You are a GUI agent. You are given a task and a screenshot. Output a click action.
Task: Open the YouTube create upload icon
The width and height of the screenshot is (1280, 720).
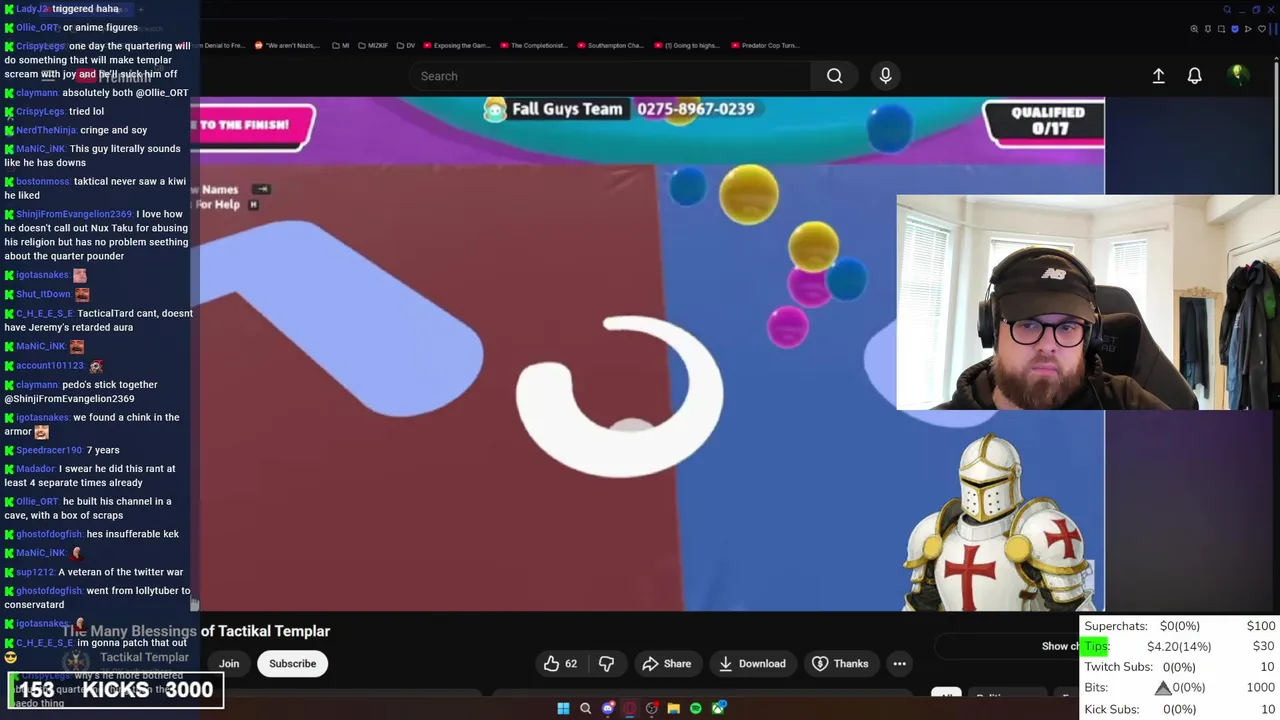[x=1158, y=76]
